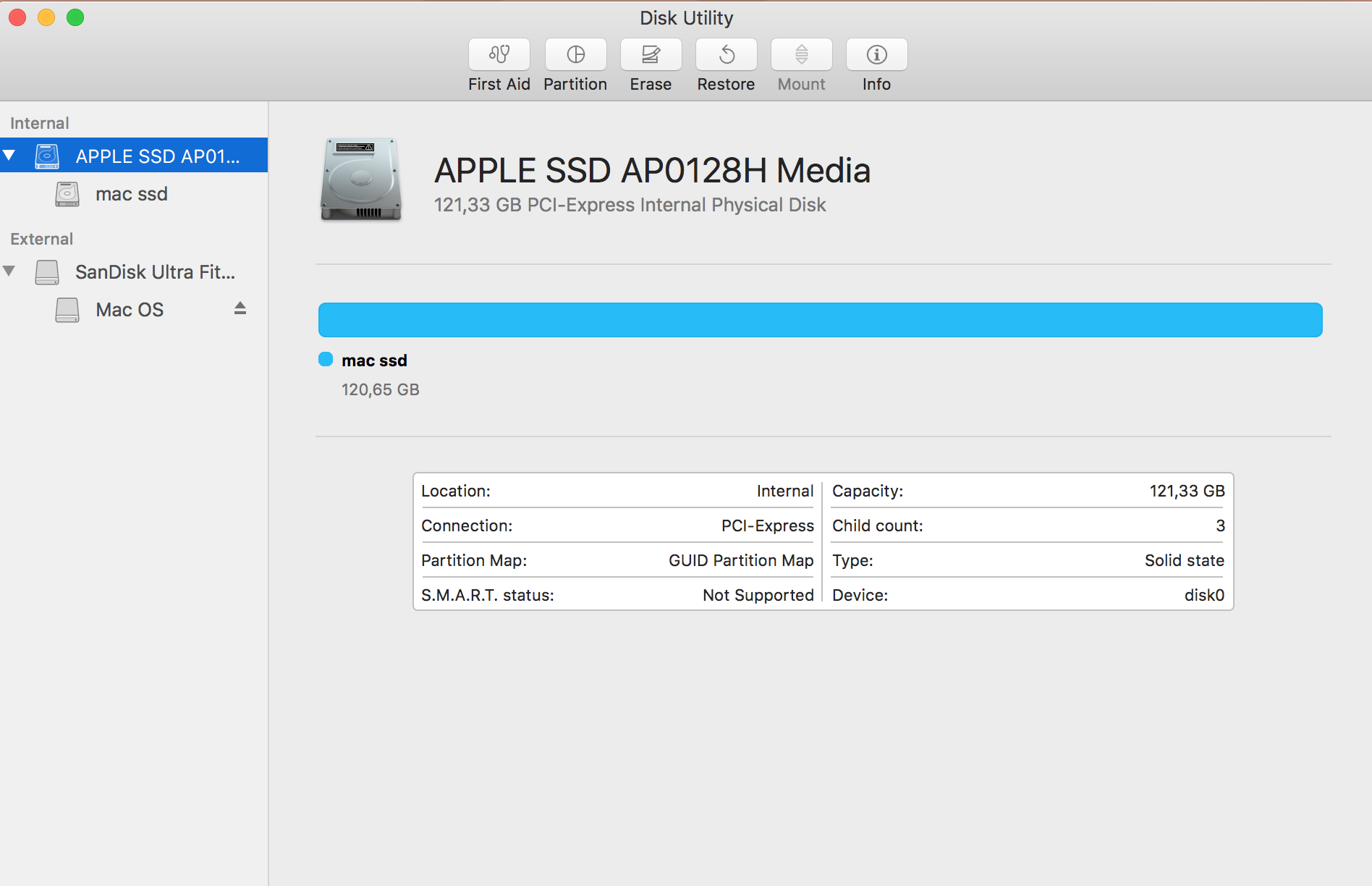
Task: Click the yellow minimize window button
Action: [x=46, y=17]
